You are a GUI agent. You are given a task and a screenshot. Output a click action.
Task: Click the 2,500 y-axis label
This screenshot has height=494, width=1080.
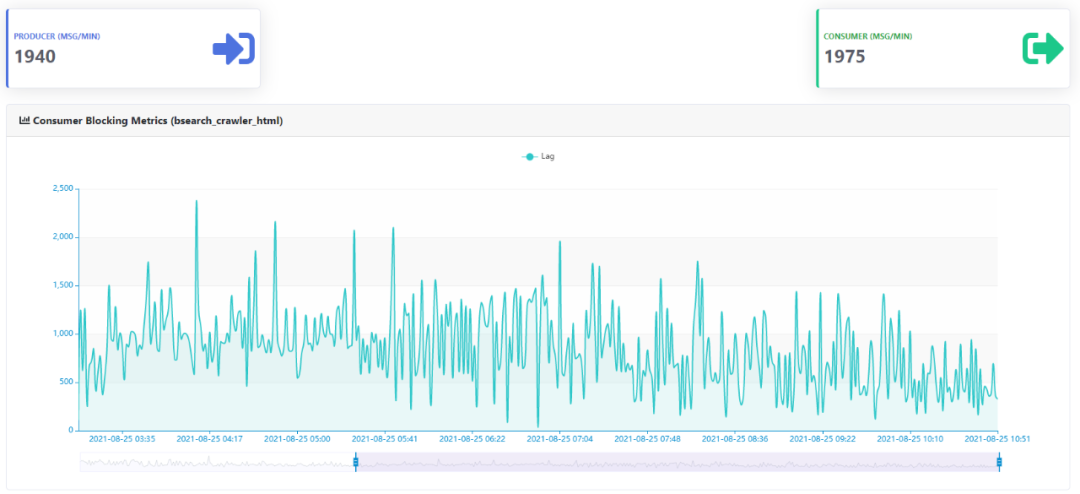tap(63, 189)
